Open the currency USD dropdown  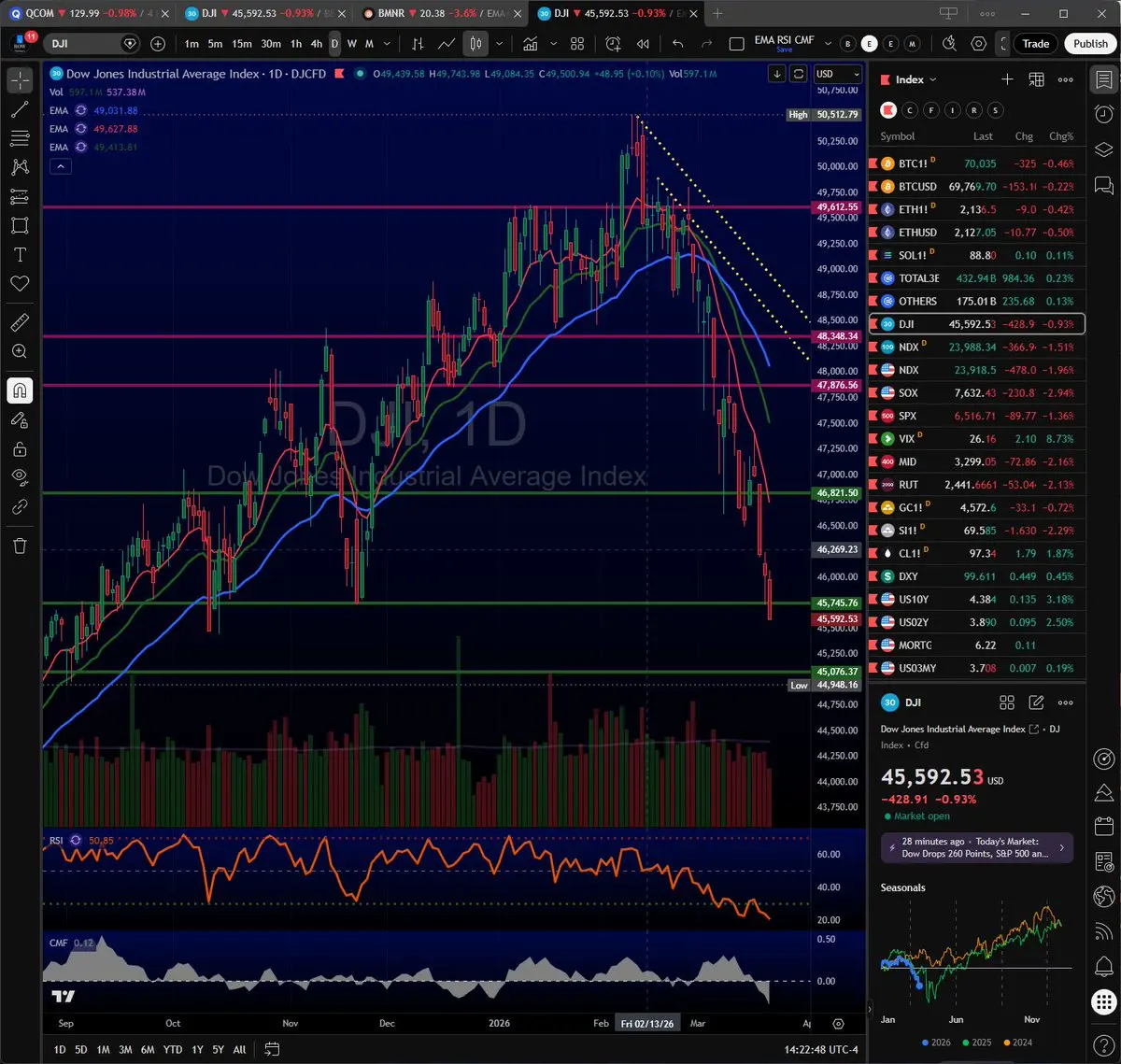pyautogui.click(x=837, y=74)
